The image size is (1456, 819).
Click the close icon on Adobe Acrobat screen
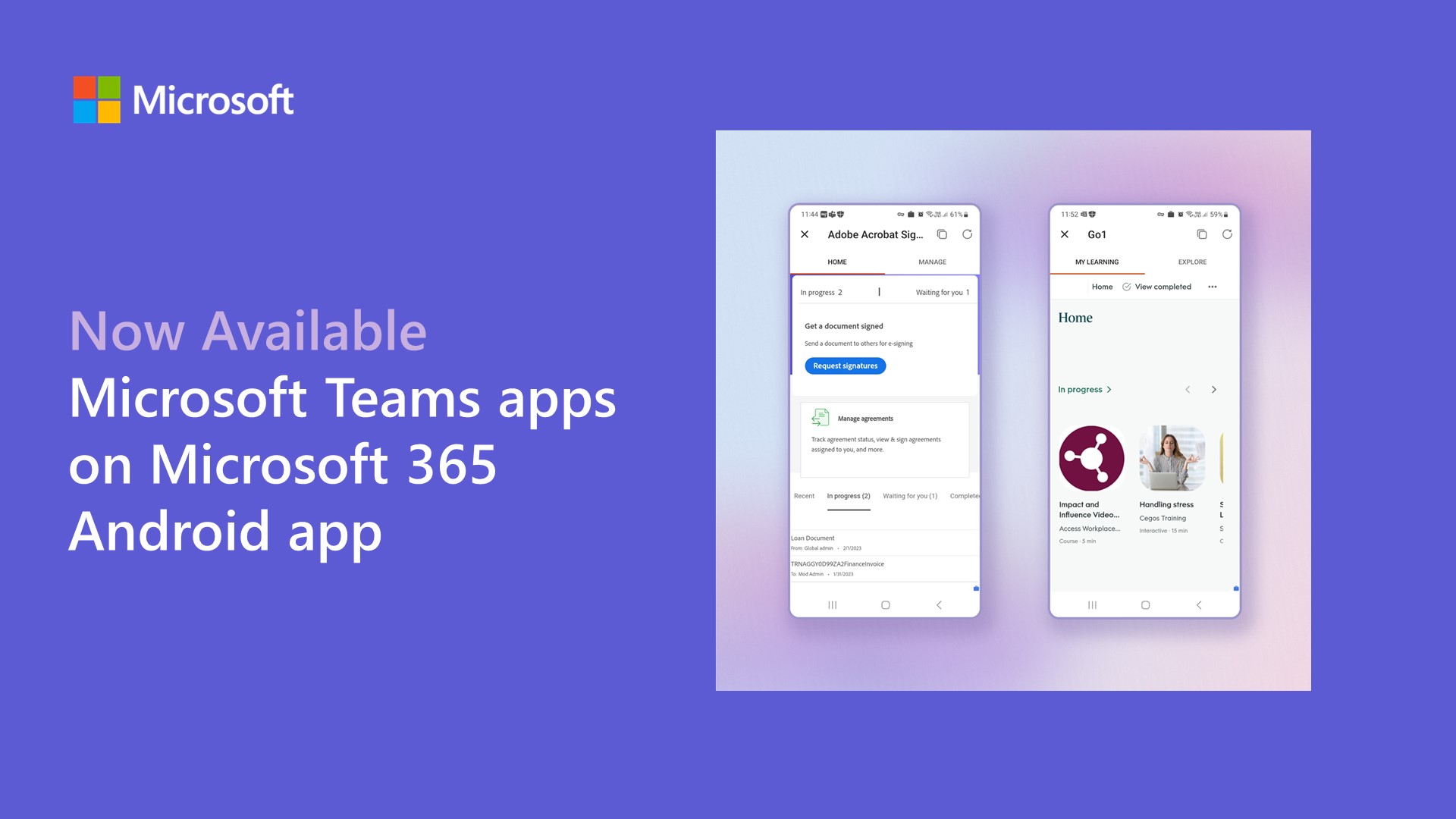tap(807, 235)
